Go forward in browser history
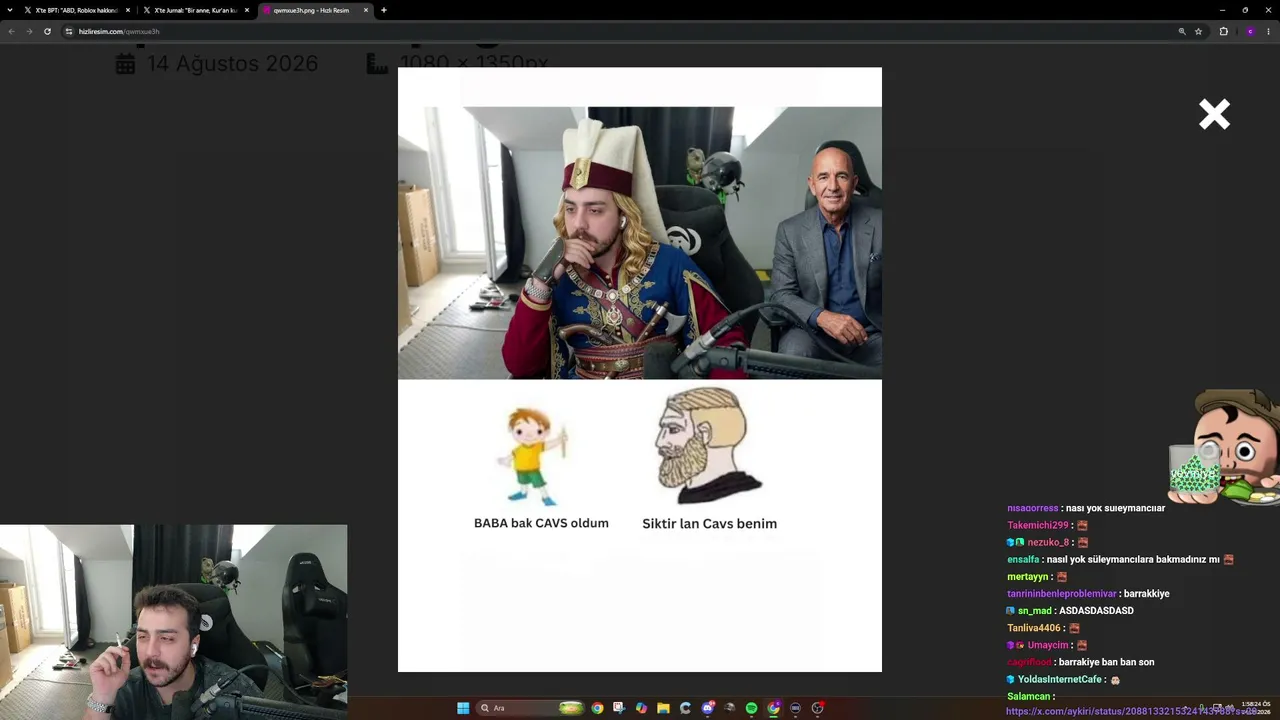The width and height of the screenshot is (1280, 720). pos(29,31)
